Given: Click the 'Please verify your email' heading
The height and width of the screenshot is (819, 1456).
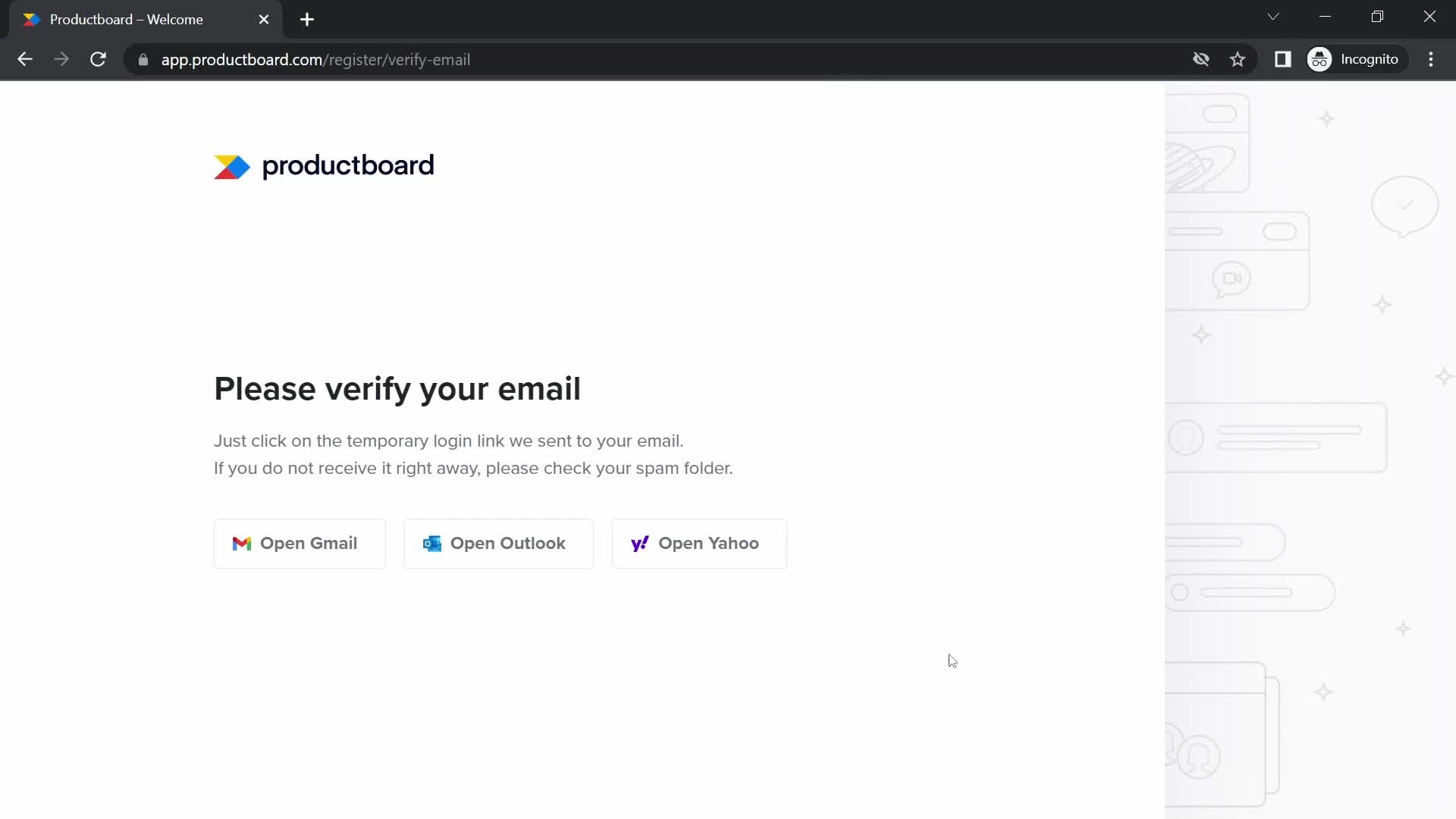Looking at the screenshot, I should (397, 389).
